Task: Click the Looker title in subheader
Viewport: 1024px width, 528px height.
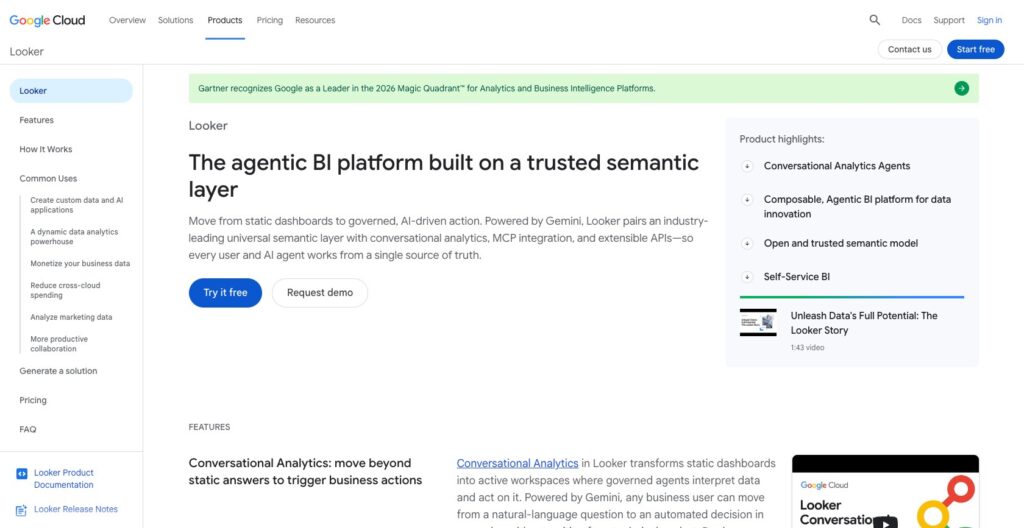Action: pos(27,52)
